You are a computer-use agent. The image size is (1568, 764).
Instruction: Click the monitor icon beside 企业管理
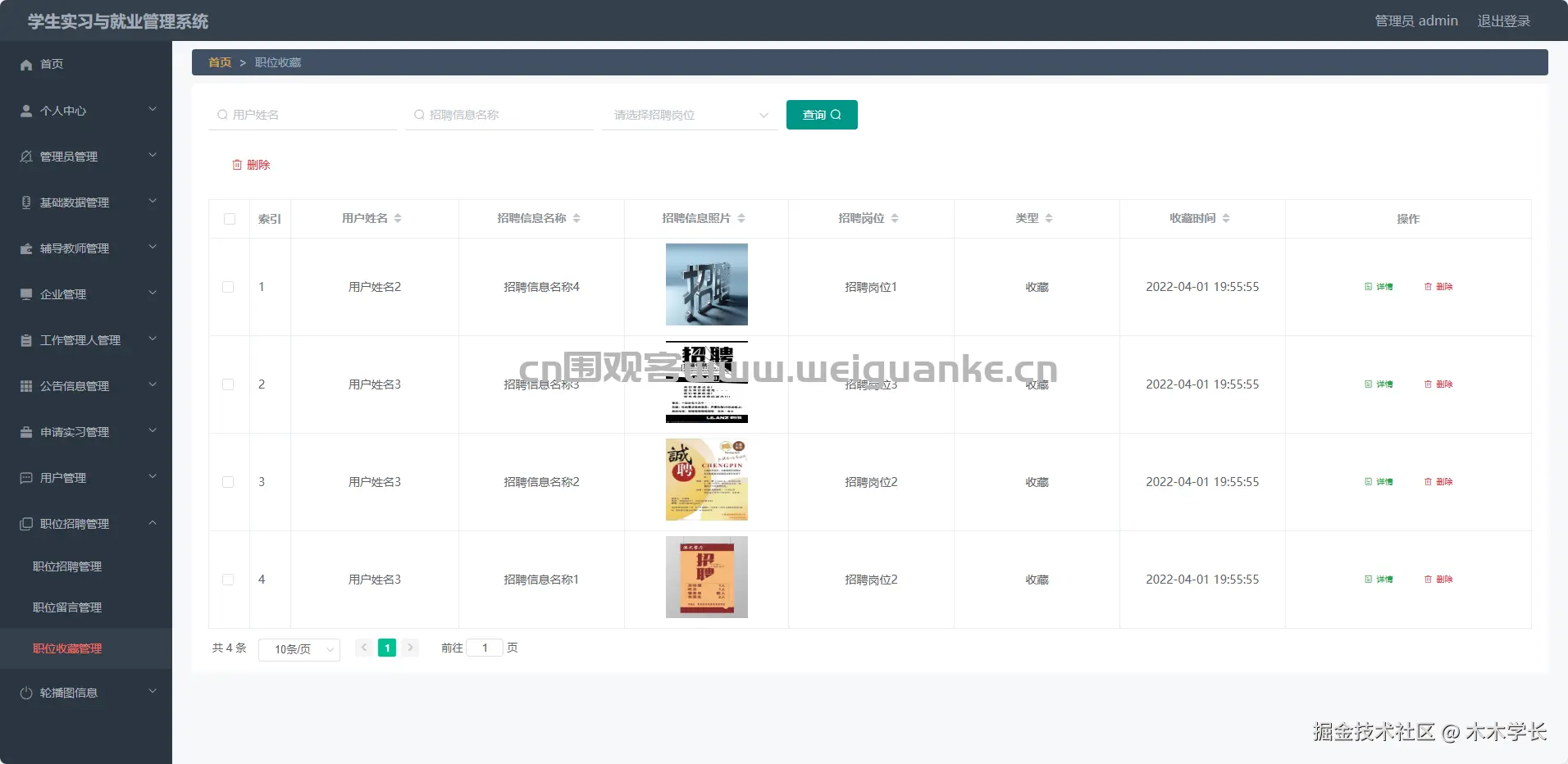coord(26,294)
